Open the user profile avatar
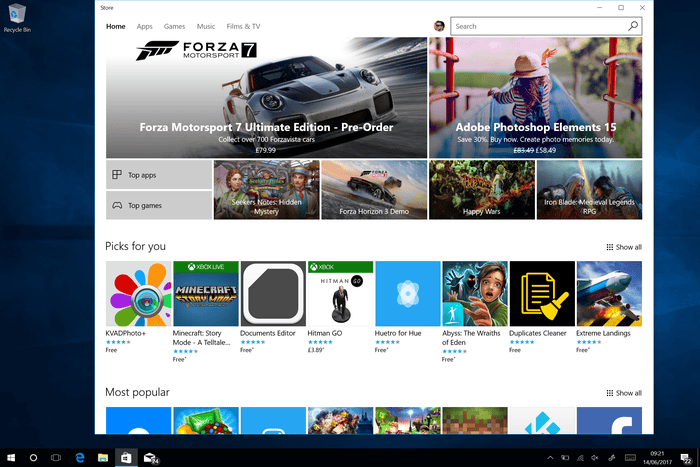 tap(439, 26)
